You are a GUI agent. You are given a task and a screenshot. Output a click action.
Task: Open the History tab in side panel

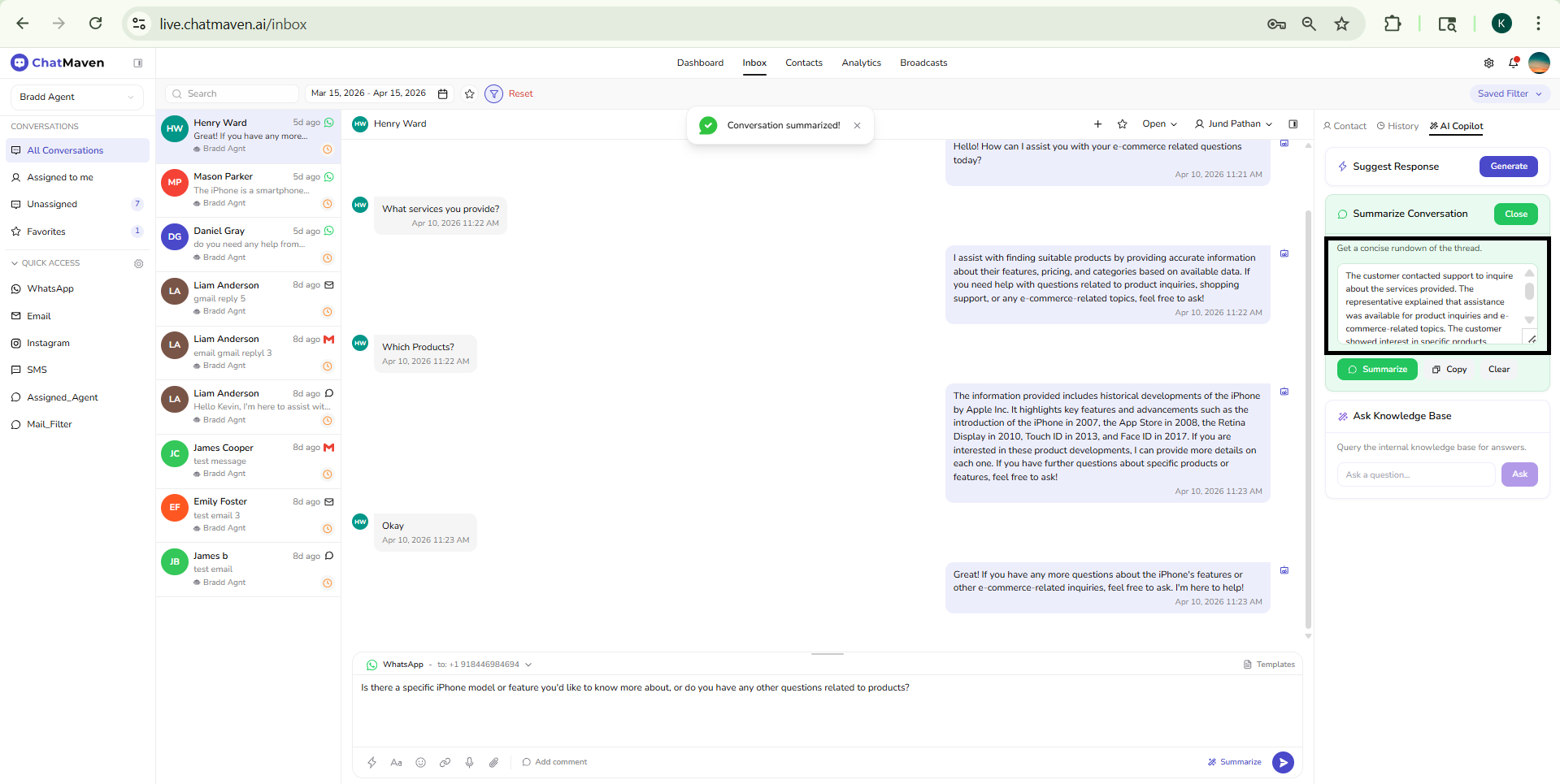1397,126
